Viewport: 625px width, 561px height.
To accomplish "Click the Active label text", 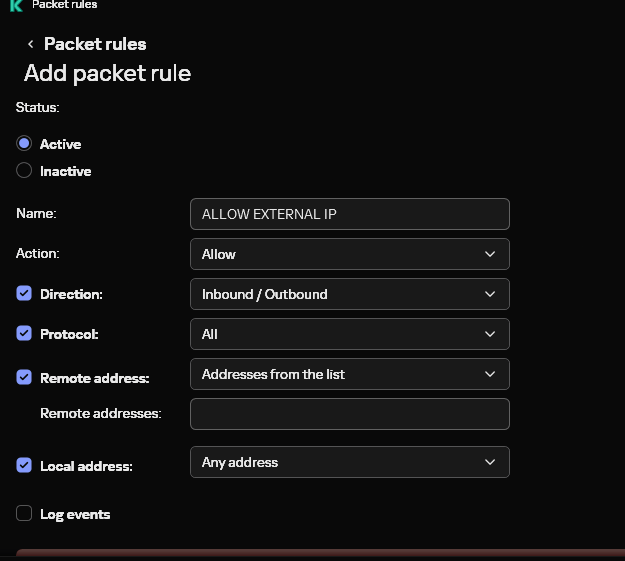I will [60, 144].
